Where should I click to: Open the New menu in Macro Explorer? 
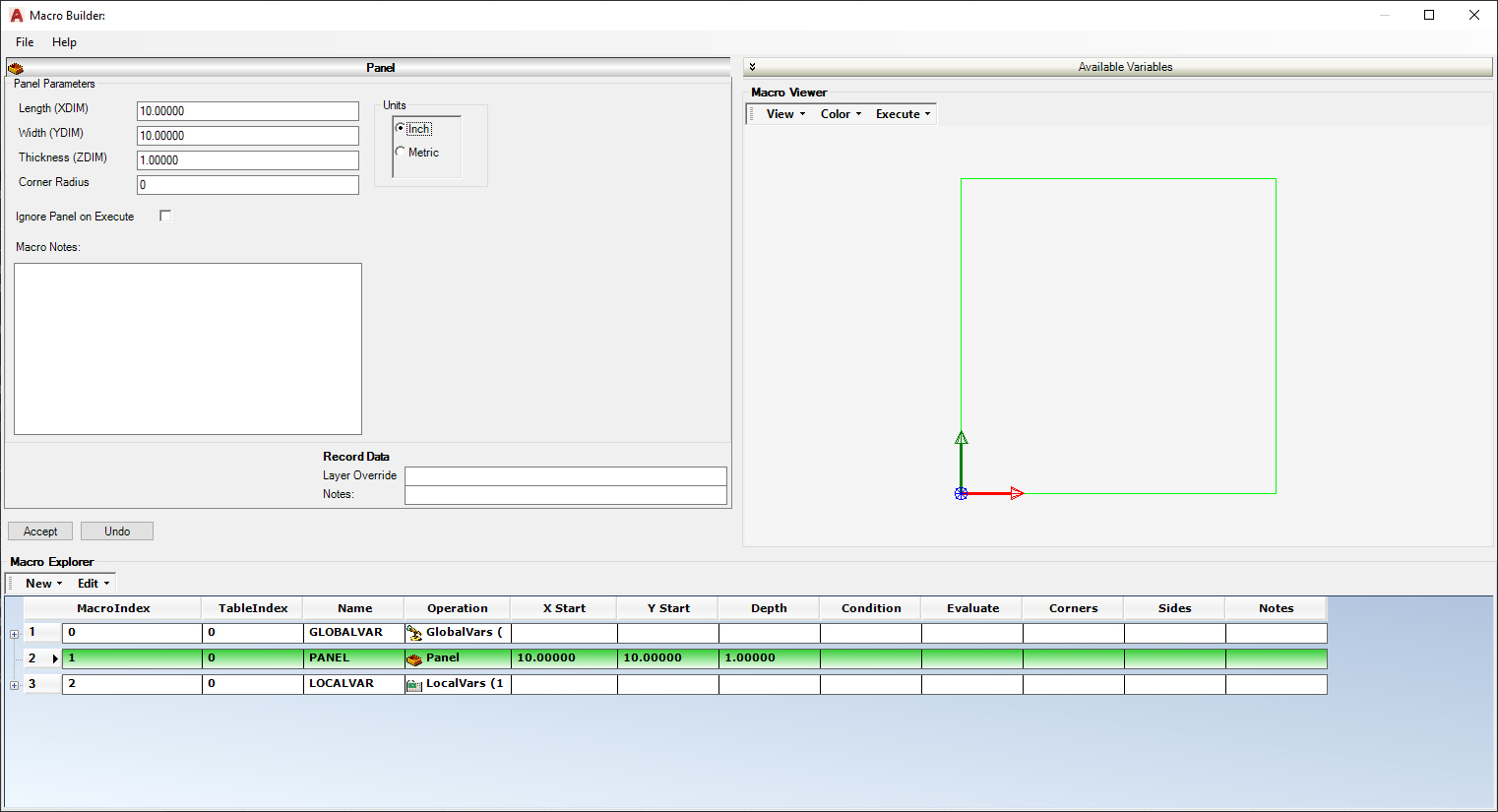(39, 583)
